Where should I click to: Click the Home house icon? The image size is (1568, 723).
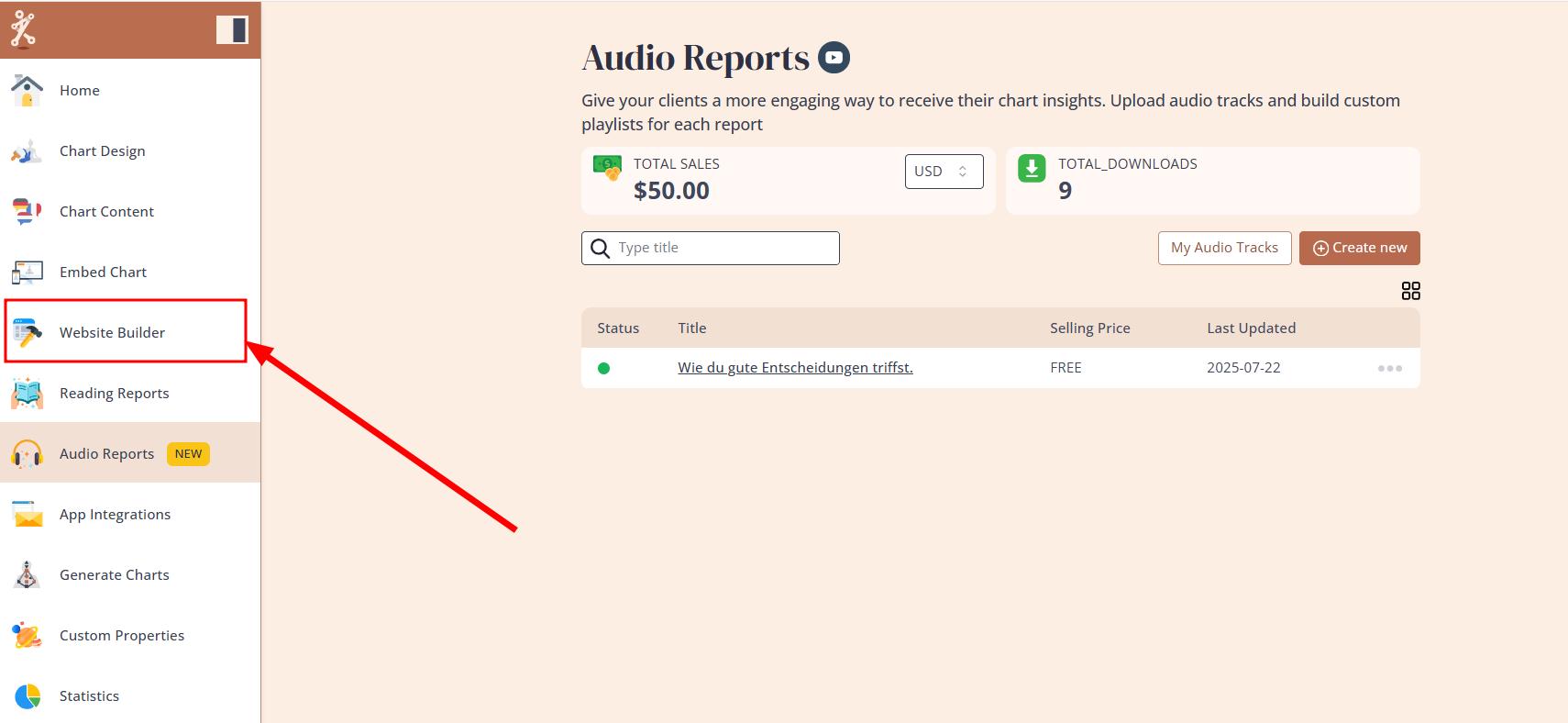click(28, 91)
